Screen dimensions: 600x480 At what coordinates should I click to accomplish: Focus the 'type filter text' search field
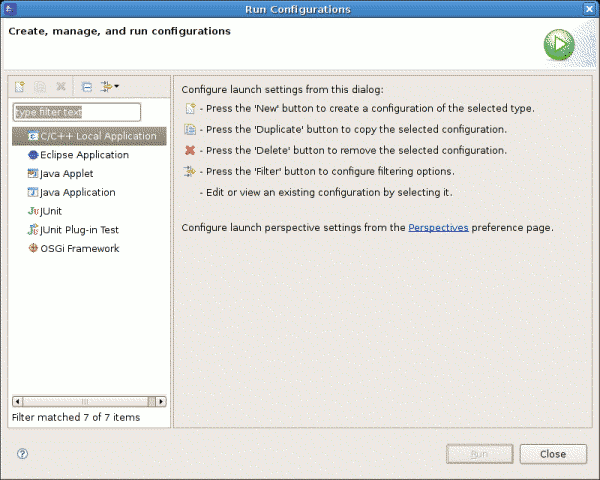pyautogui.click(x=77, y=112)
